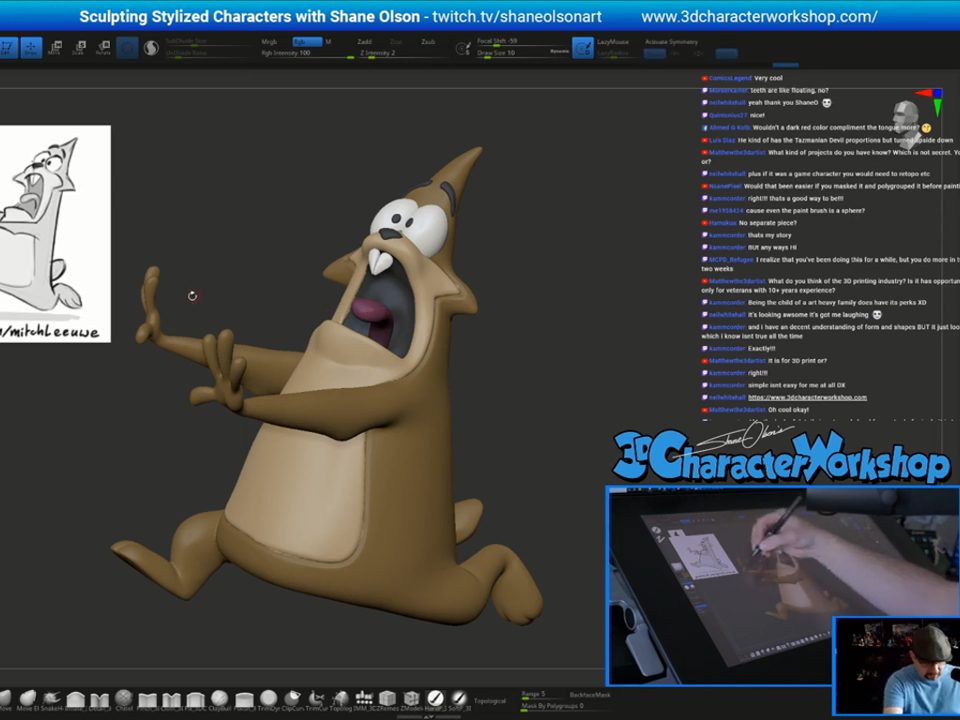Select the Topology brush

point(340,698)
